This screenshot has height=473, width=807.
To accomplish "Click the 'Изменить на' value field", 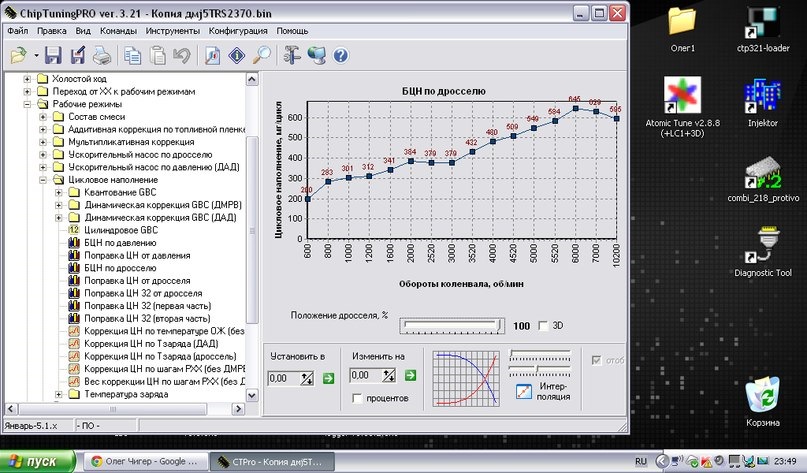I will click(365, 375).
